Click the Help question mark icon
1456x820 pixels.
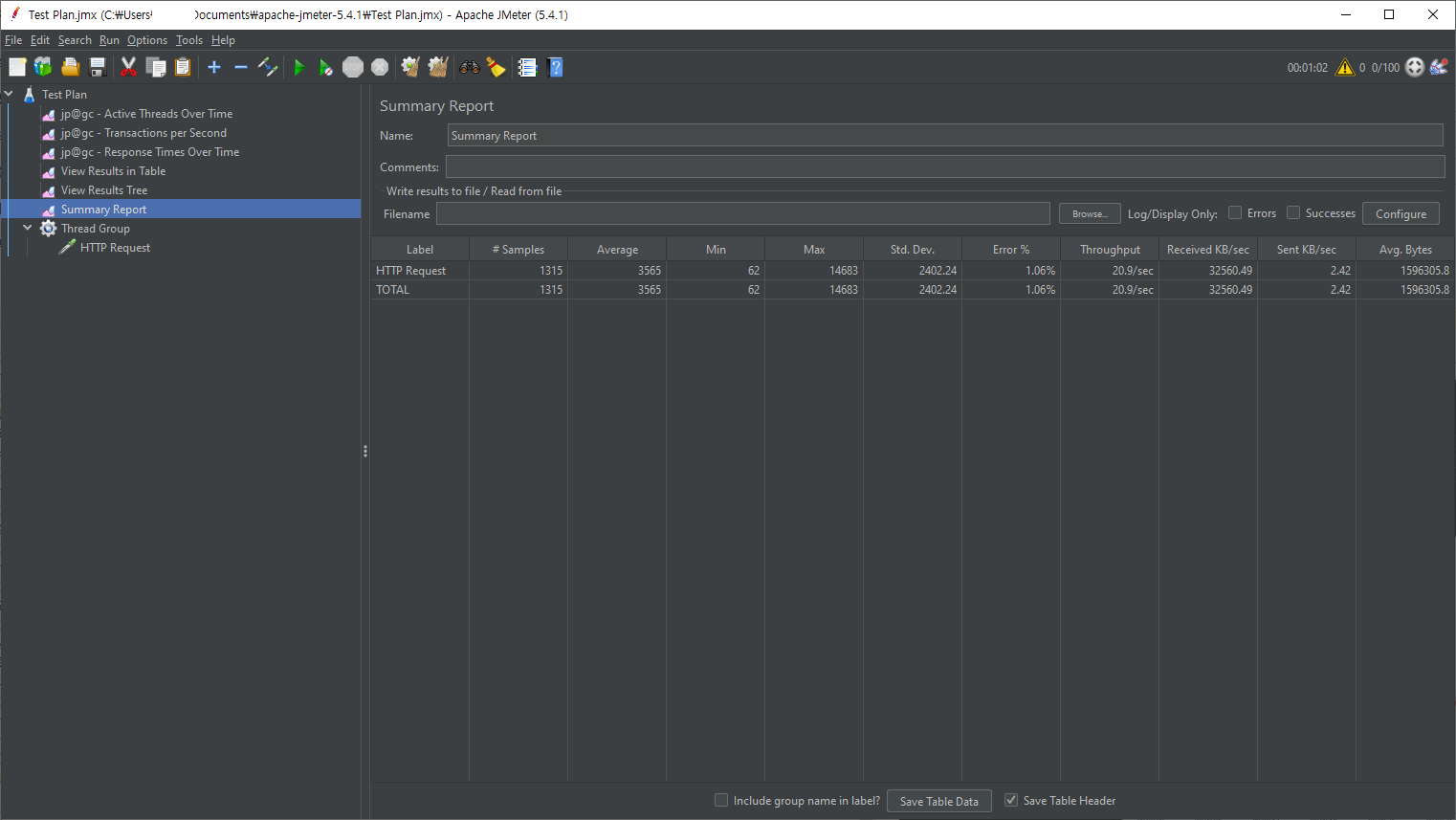click(556, 67)
